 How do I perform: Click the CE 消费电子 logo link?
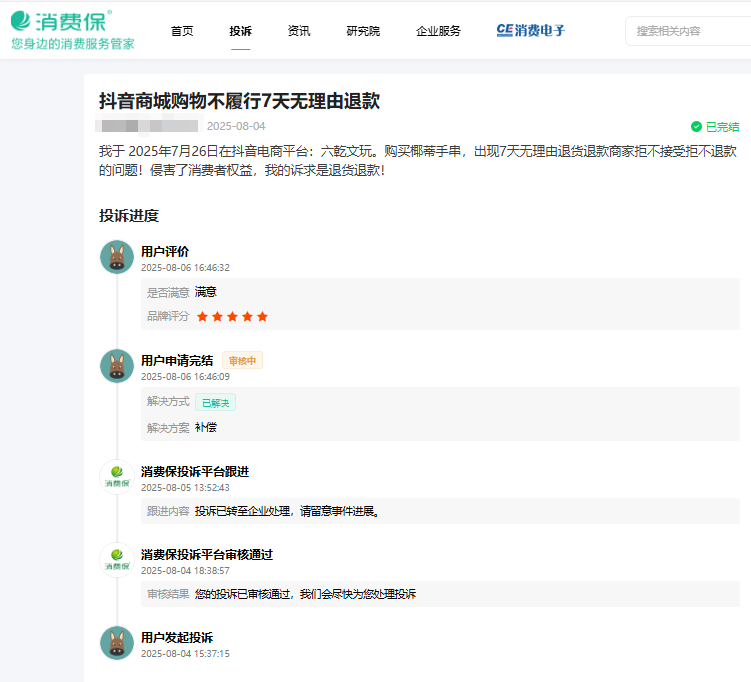[x=530, y=31]
